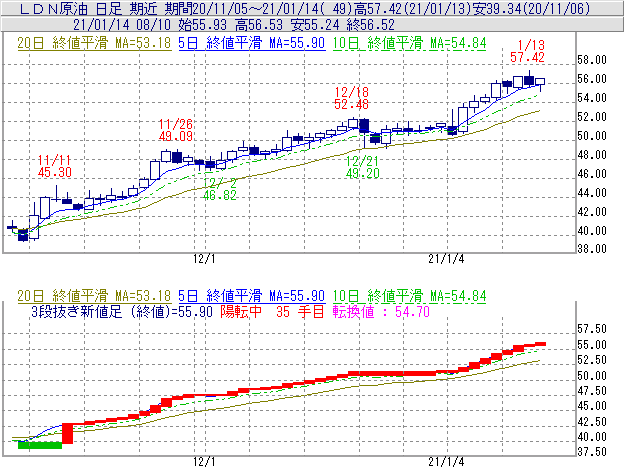Click the 38.00 price axis label
624x473 pixels.
[x=592, y=249]
